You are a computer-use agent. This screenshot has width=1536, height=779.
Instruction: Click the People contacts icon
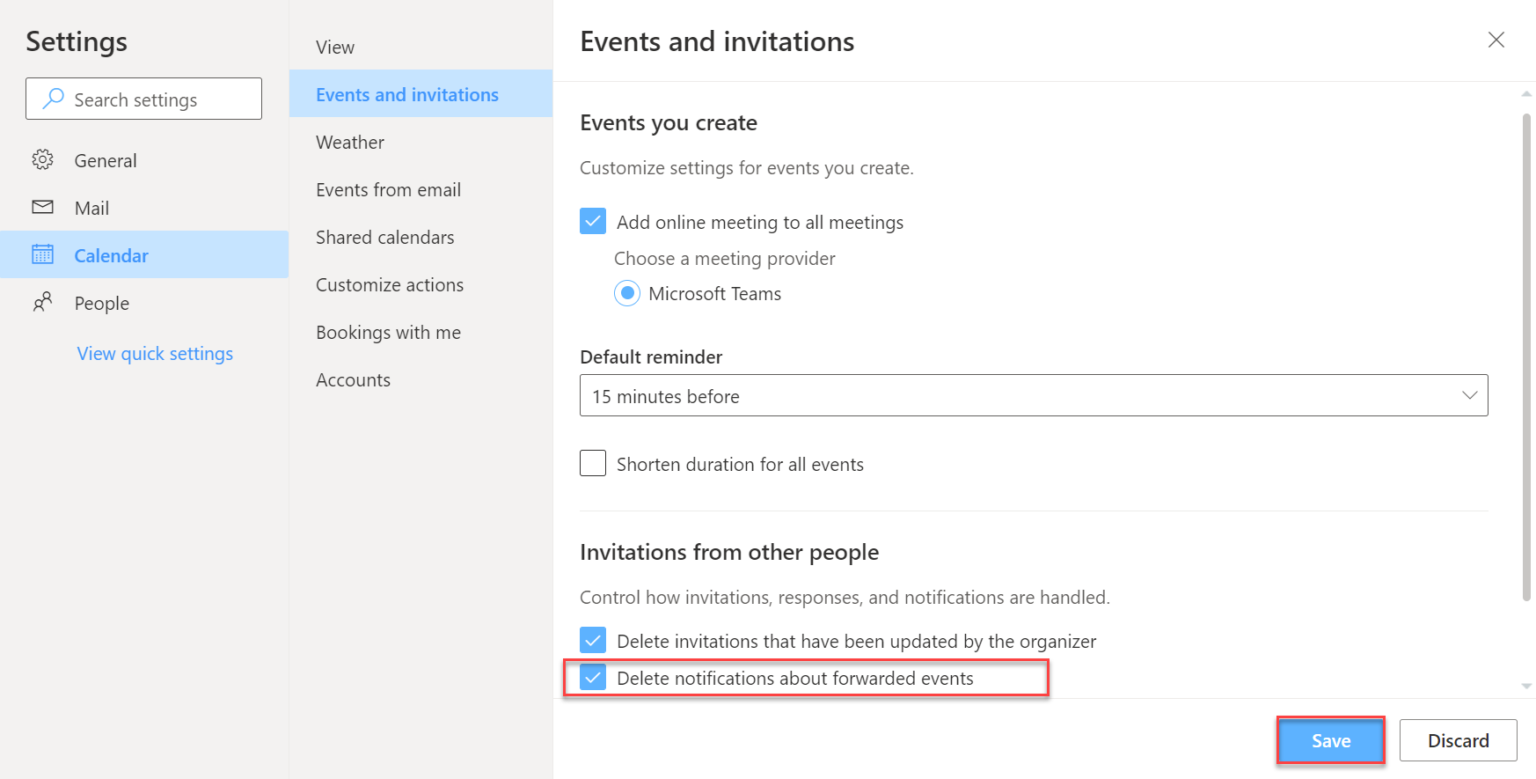tap(42, 303)
